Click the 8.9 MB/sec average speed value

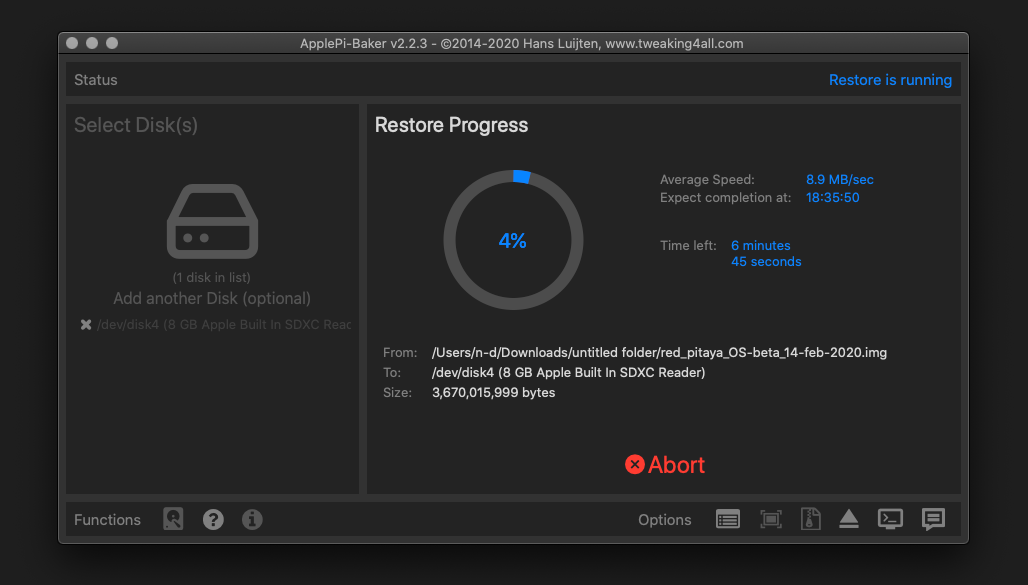coord(840,180)
